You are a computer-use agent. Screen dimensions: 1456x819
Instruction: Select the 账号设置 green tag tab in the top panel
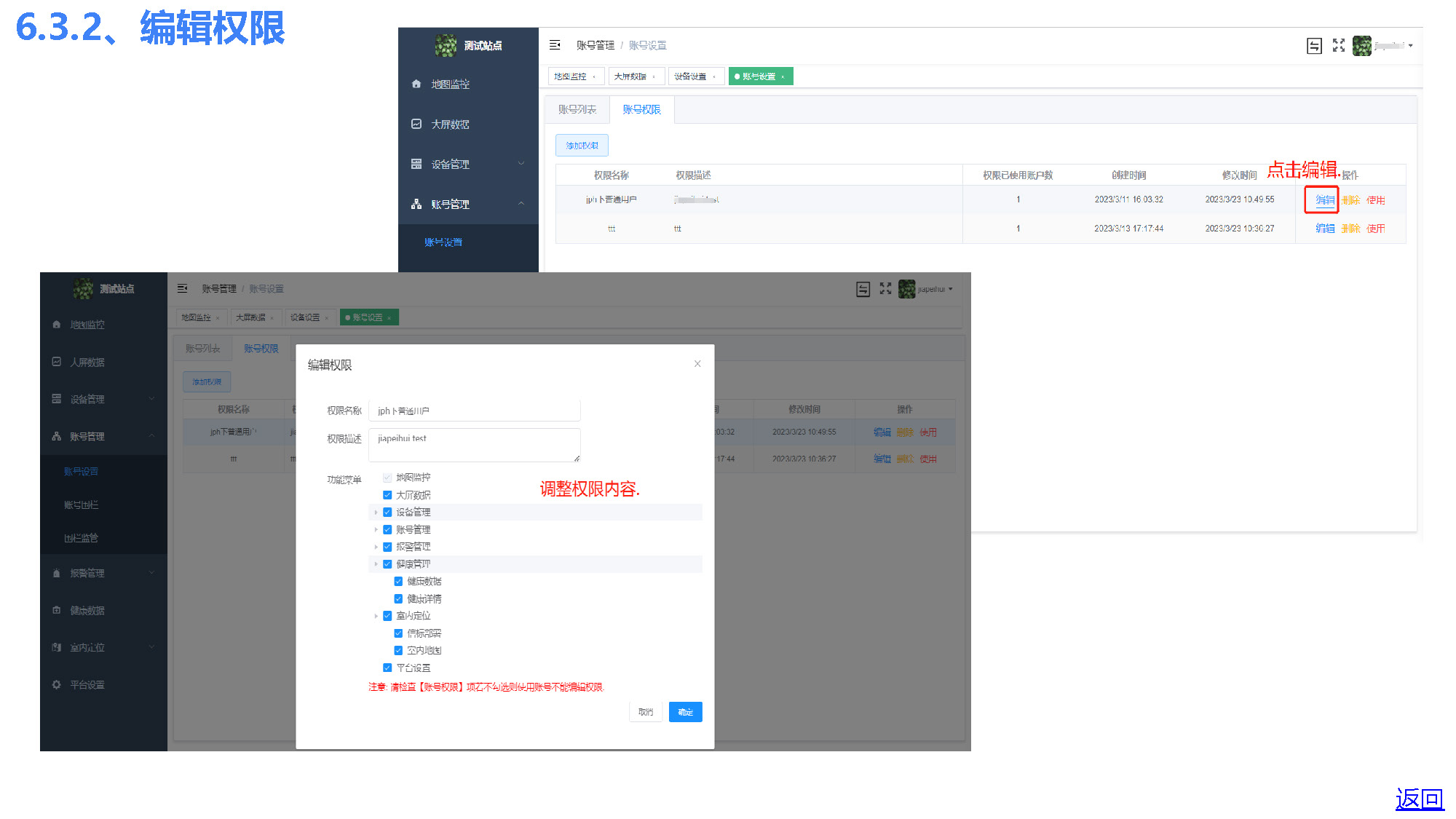pos(759,76)
